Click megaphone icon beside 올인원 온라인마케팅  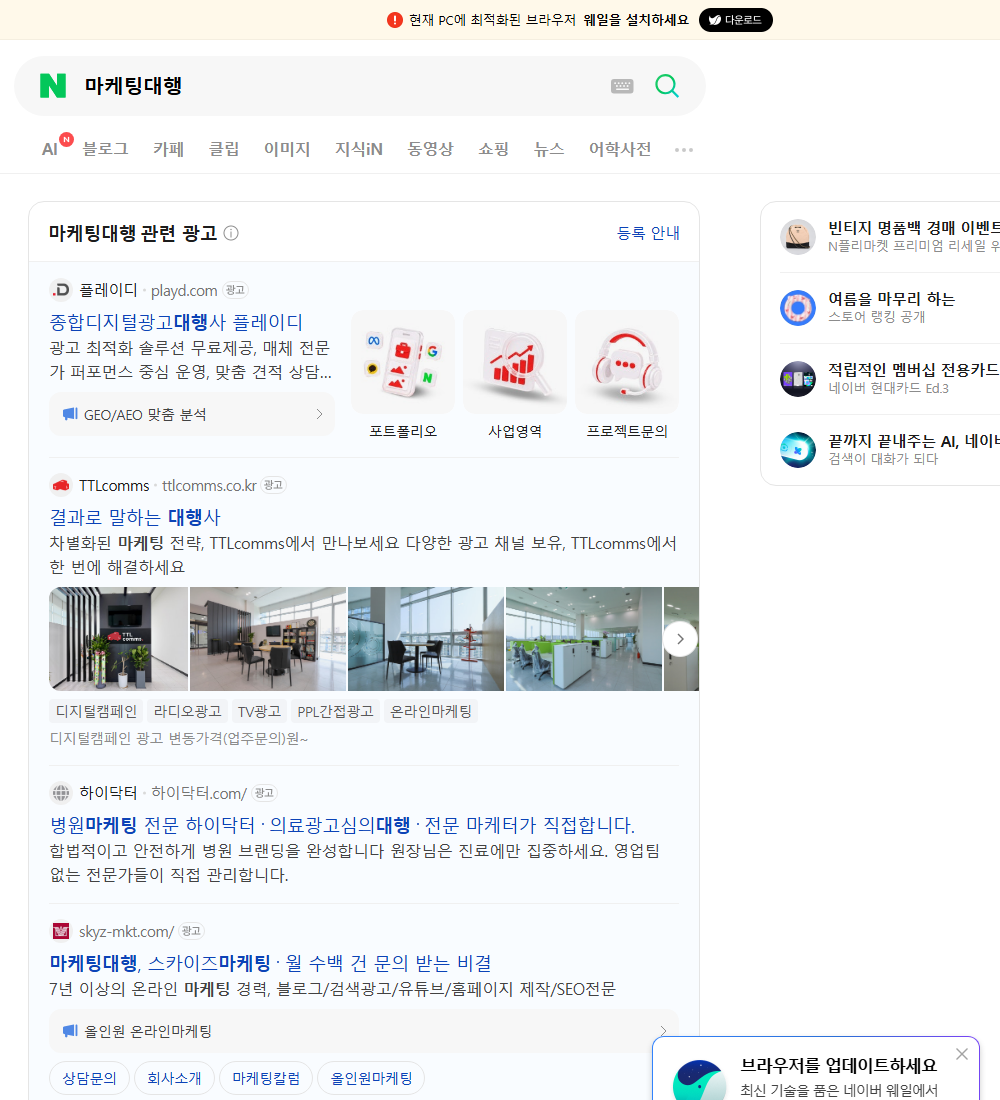click(70, 1031)
